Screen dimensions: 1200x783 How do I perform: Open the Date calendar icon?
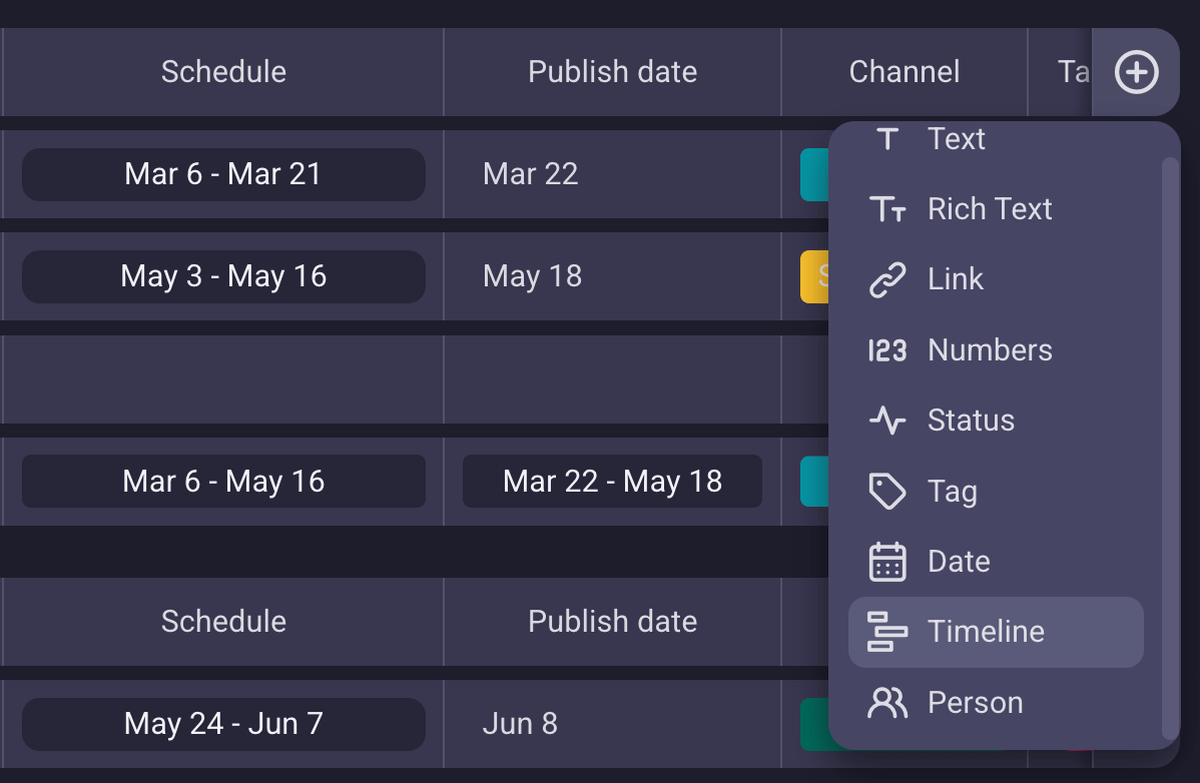coord(887,561)
